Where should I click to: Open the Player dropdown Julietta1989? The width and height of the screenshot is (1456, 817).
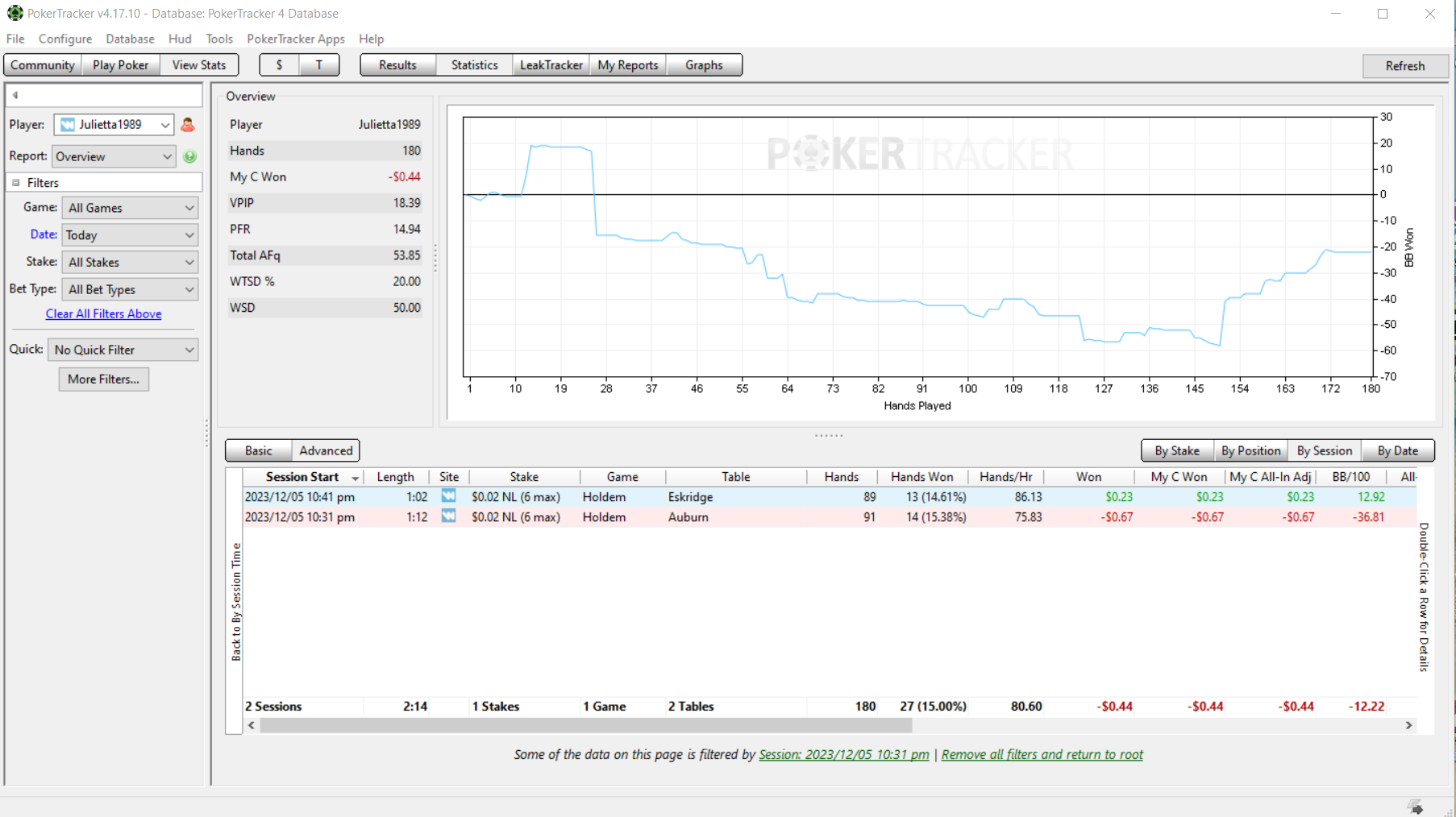[114, 124]
